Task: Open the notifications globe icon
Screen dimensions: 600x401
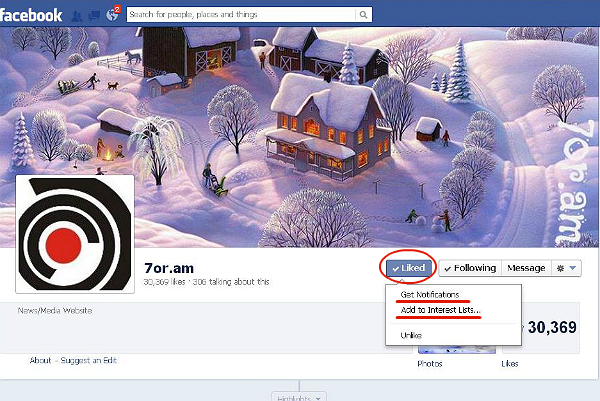Action: coord(112,15)
